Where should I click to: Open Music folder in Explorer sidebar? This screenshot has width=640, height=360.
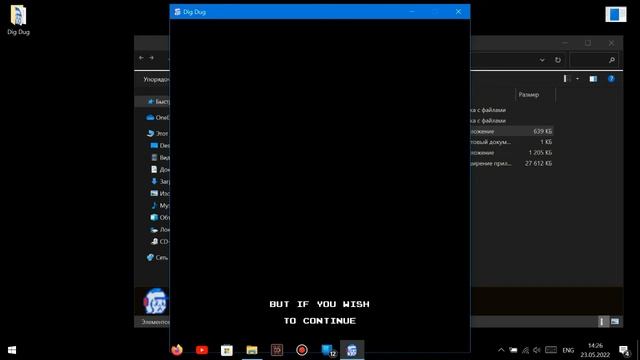click(x=160, y=205)
